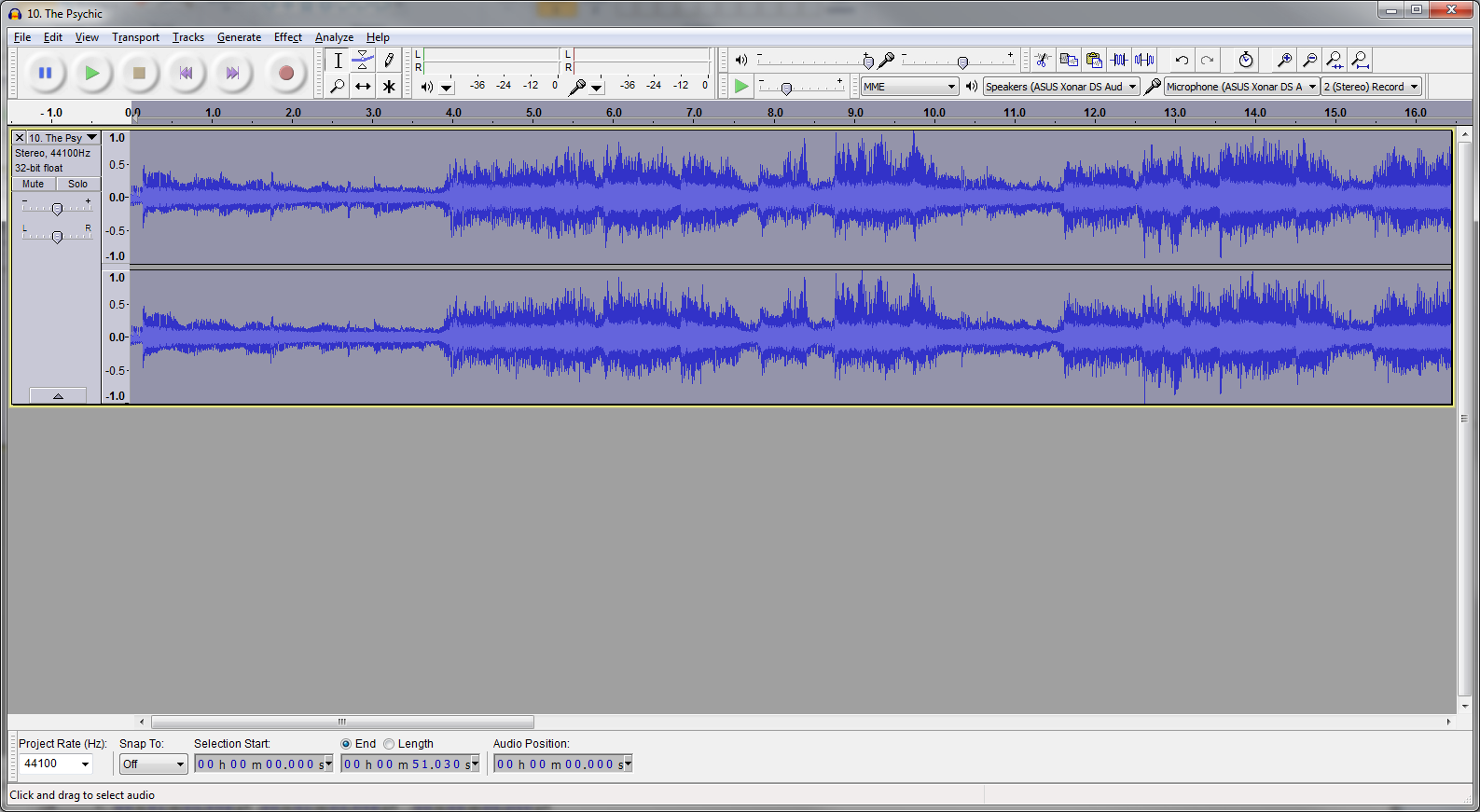Viewport: 1480px width, 812px height.
Task: Select the Length radio button
Action: click(389, 744)
